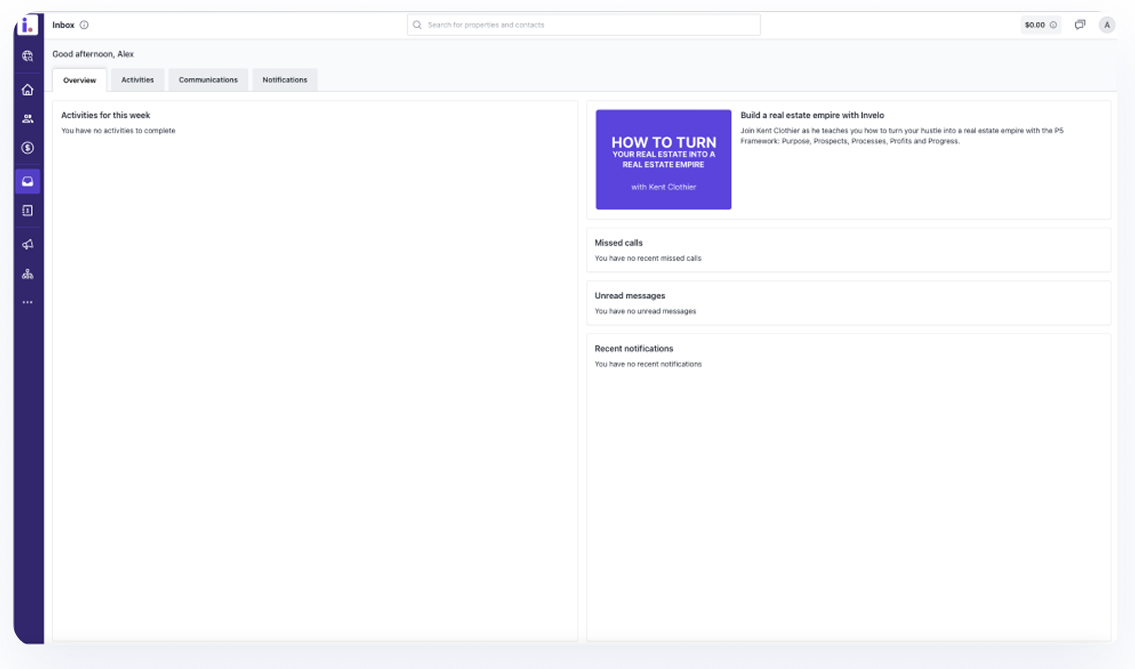Screen dimensions: 1135x669
Task: Select the Overview tab
Action: click(x=79, y=80)
